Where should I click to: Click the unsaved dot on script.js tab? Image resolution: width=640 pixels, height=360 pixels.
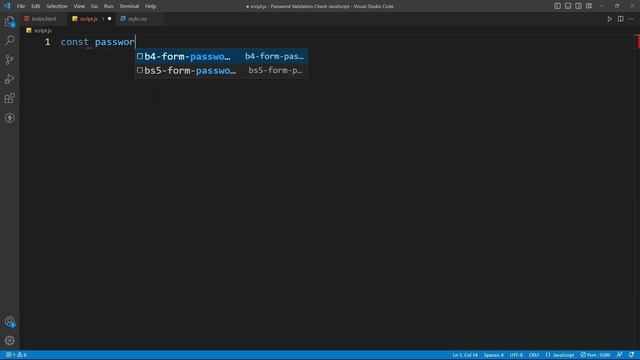(x=109, y=19)
